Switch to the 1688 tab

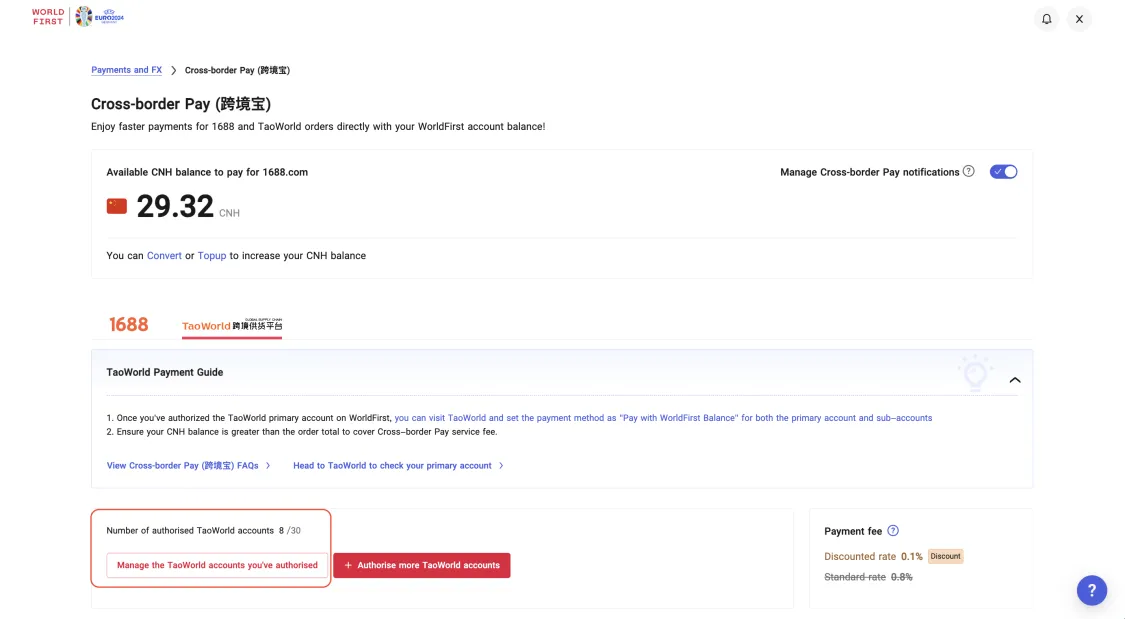click(128, 325)
